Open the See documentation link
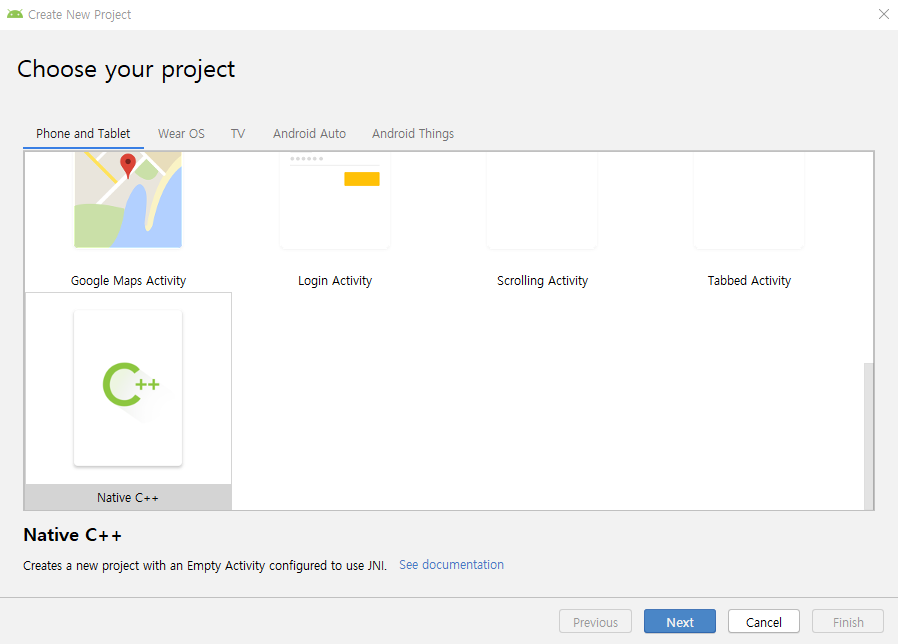This screenshot has height=644, width=898. tap(451, 565)
